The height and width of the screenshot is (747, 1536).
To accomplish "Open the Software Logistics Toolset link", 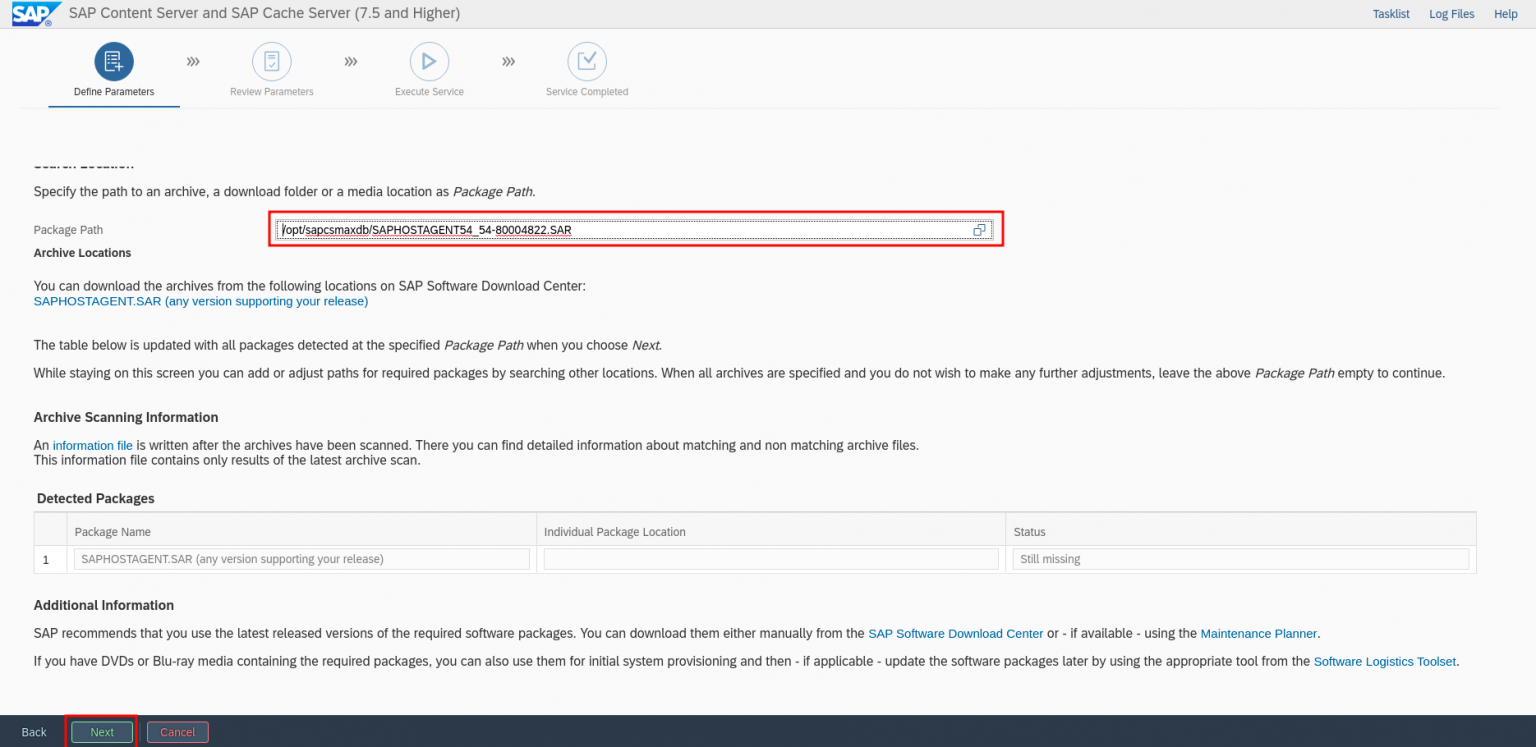I will (1384, 661).
